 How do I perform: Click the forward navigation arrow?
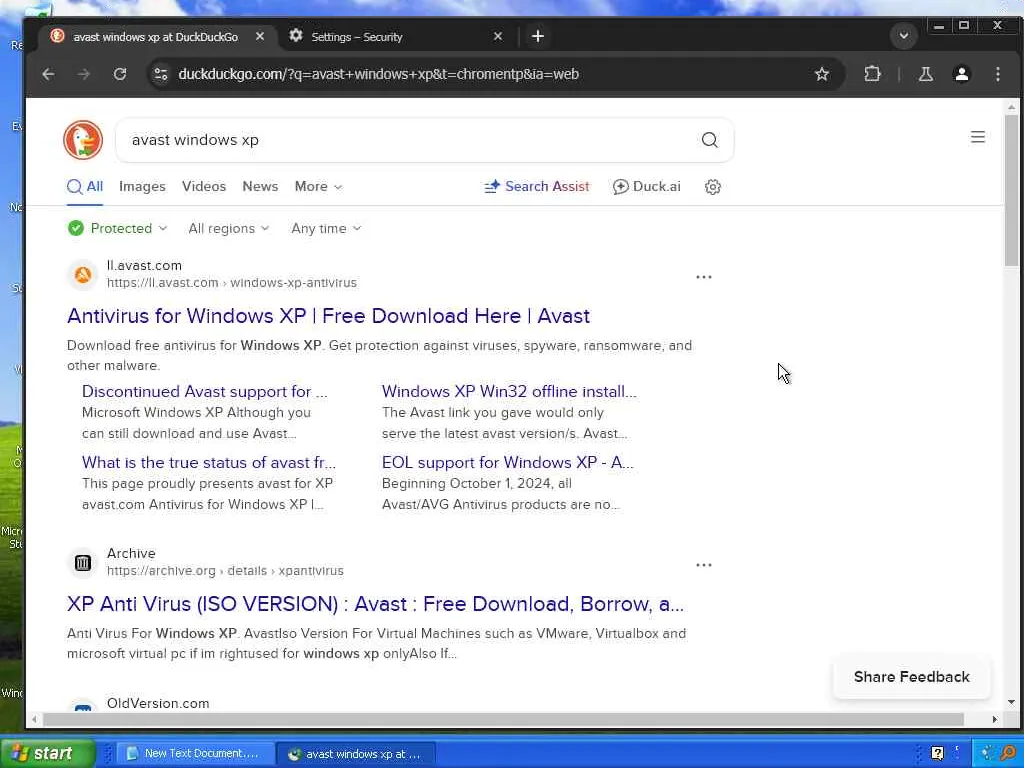click(x=84, y=74)
